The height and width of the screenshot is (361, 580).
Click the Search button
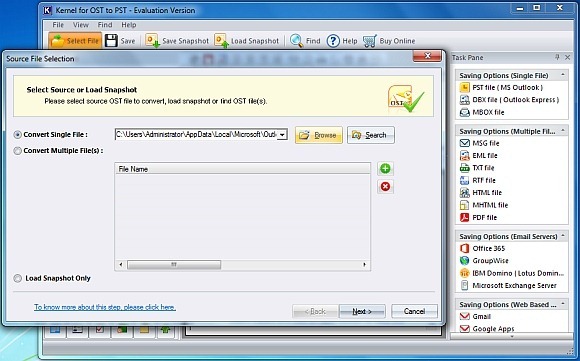tap(371, 135)
